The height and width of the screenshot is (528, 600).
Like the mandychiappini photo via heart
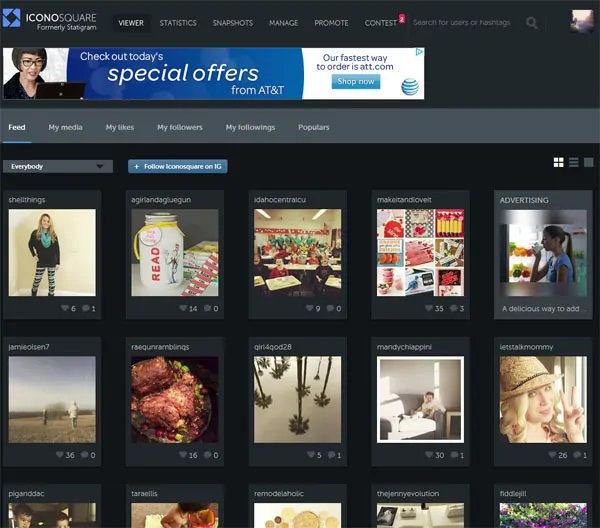(x=429, y=455)
